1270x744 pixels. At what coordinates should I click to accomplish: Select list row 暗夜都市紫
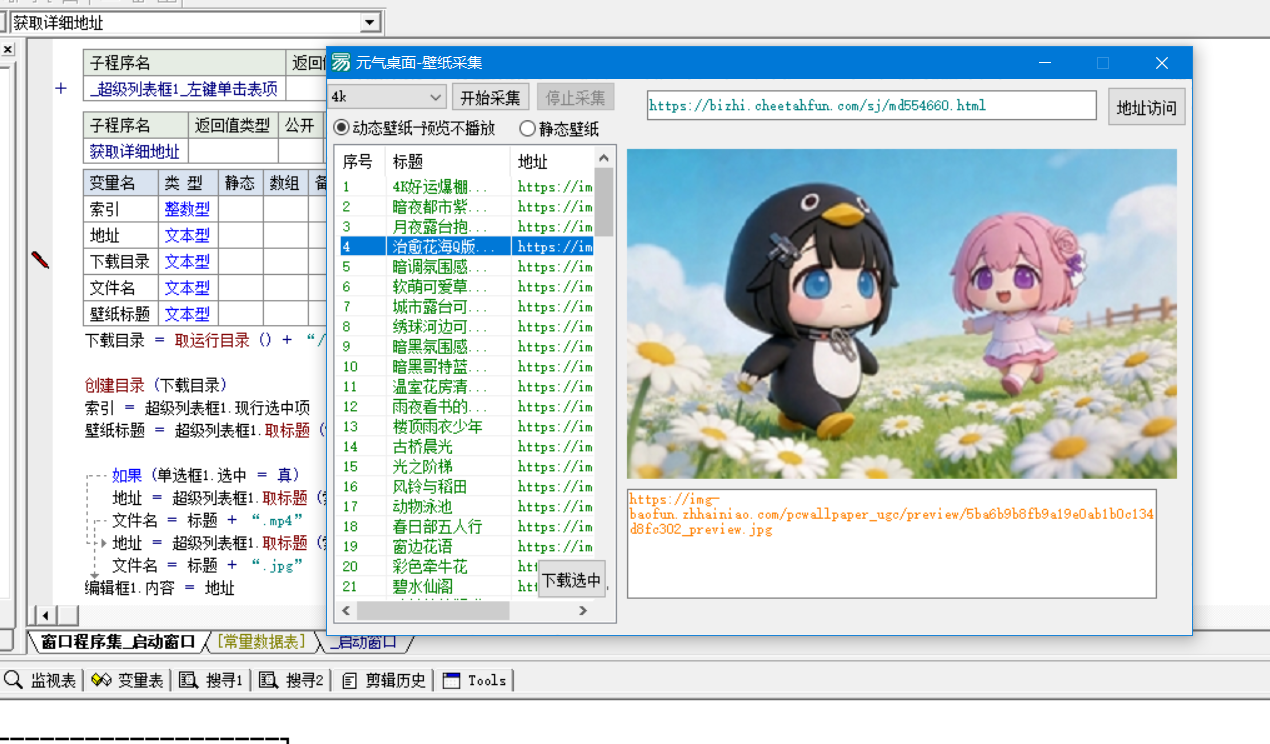click(464, 206)
